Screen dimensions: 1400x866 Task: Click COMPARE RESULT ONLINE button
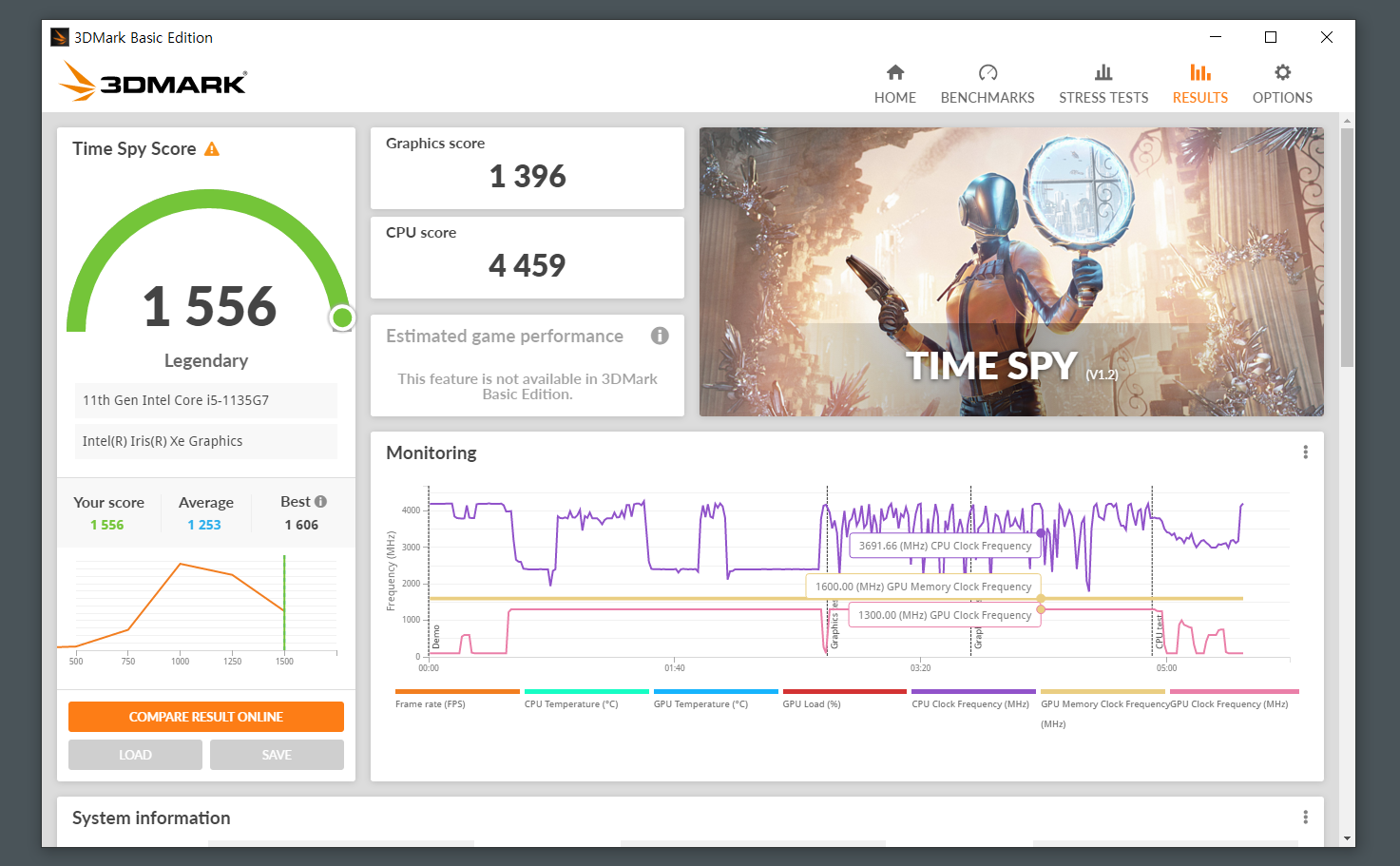(x=206, y=717)
